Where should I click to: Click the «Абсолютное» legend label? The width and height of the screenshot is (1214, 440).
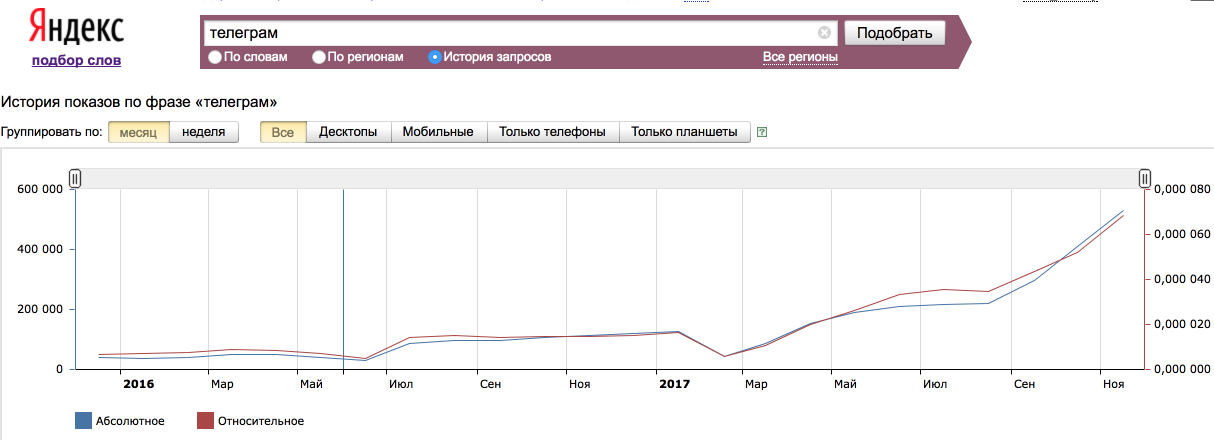(x=131, y=421)
